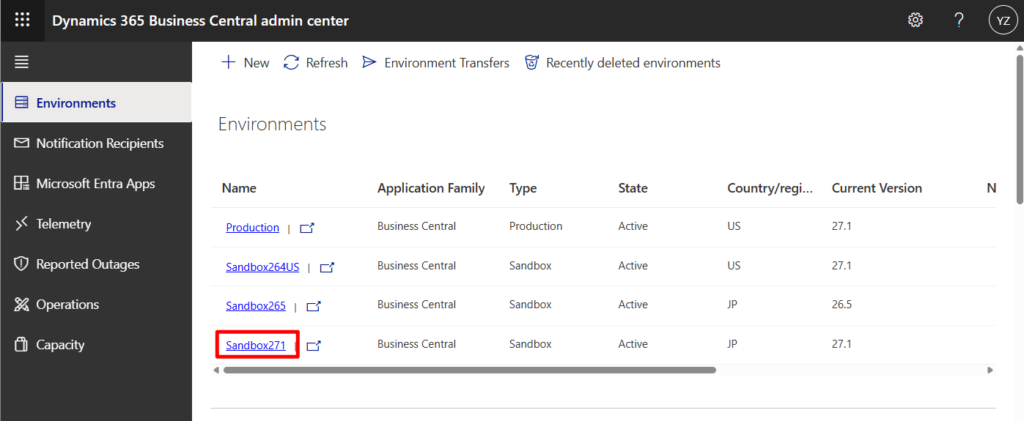Create a New environment

click(x=244, y=63)
